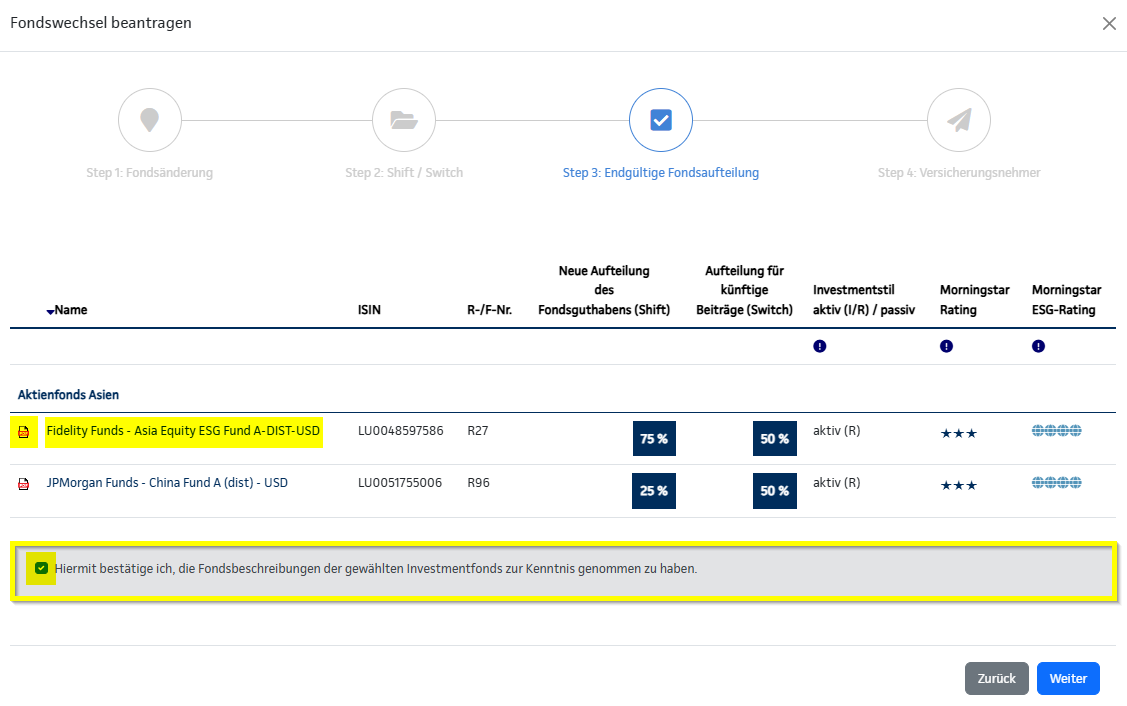
Task: Close the Fondswechsel beantragen dialog
Action: point(1109,24)
